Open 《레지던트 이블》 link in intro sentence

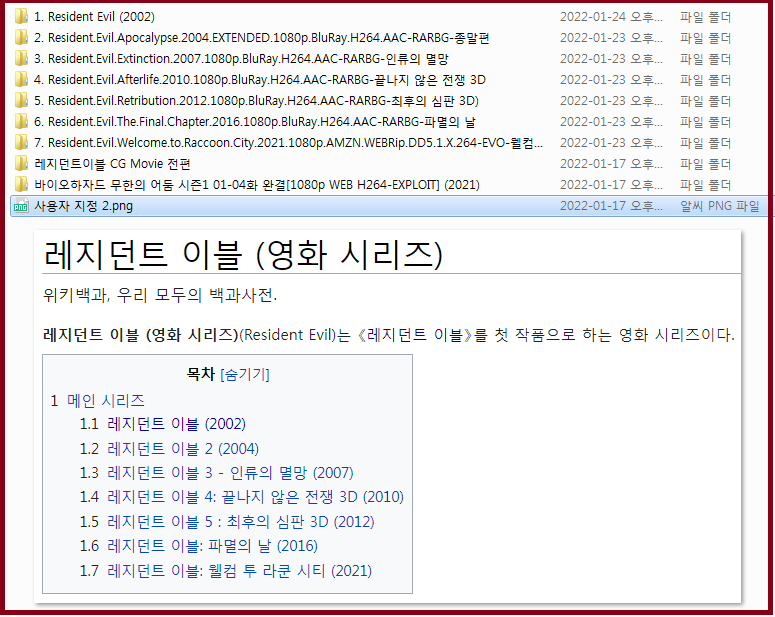[x=415, y=335]
